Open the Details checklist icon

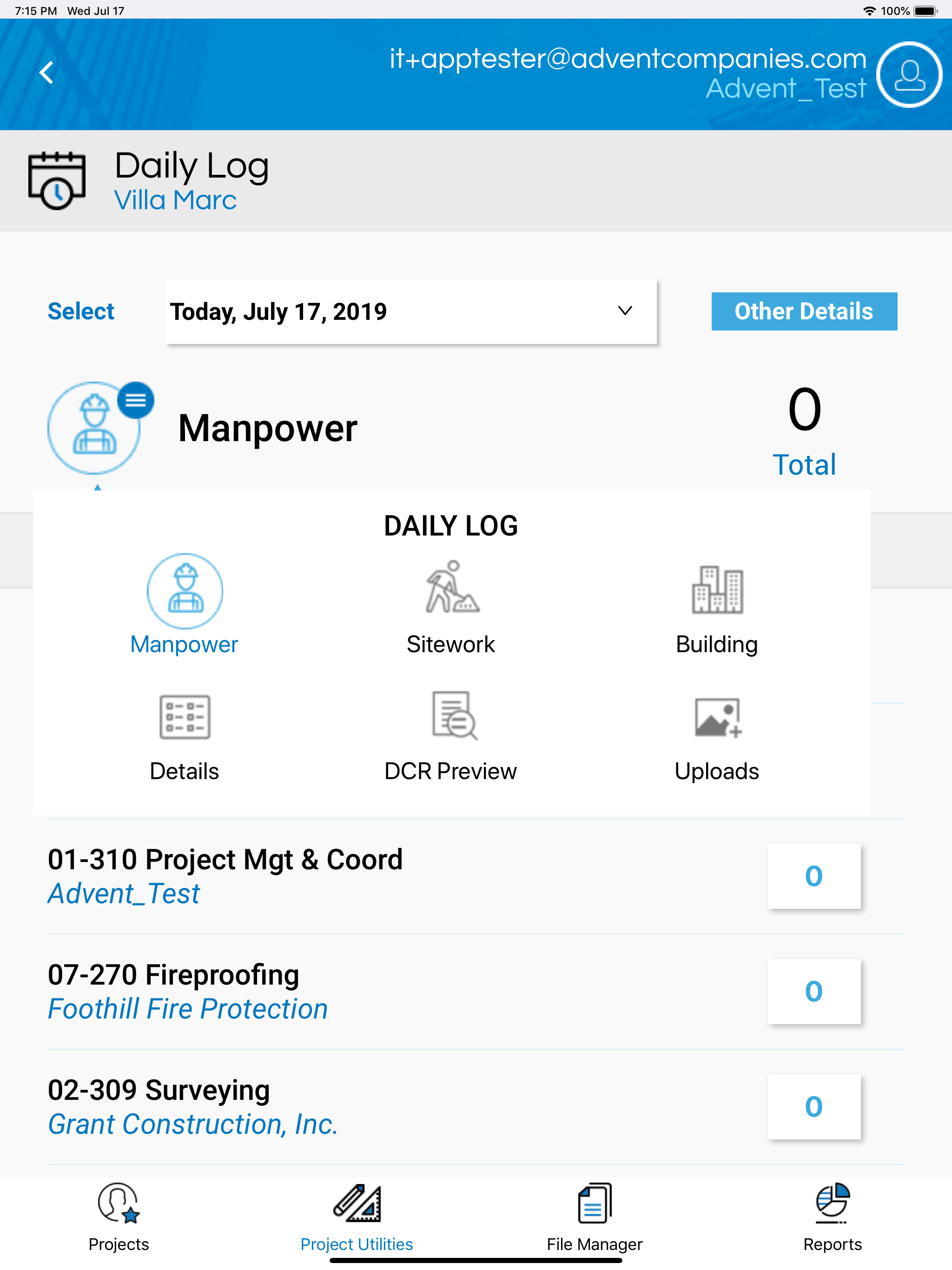tap(185, 716)
